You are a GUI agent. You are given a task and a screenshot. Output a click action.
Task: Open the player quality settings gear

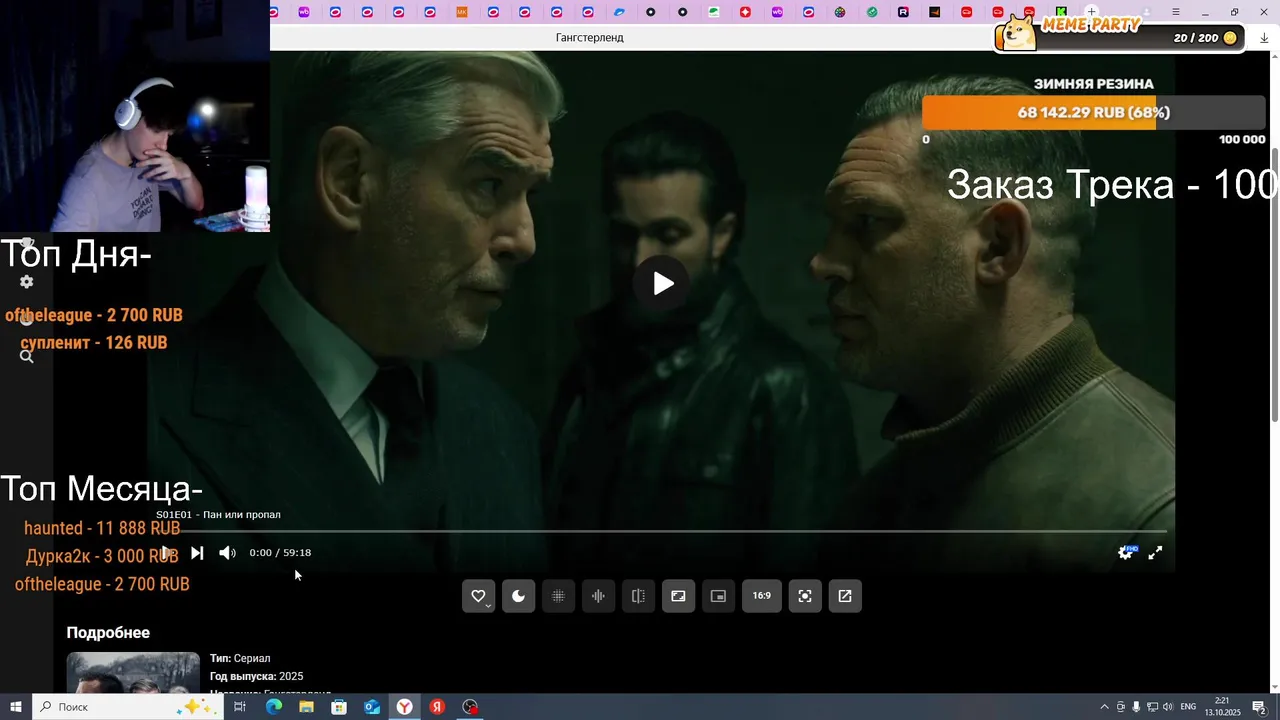[1126, 552]
